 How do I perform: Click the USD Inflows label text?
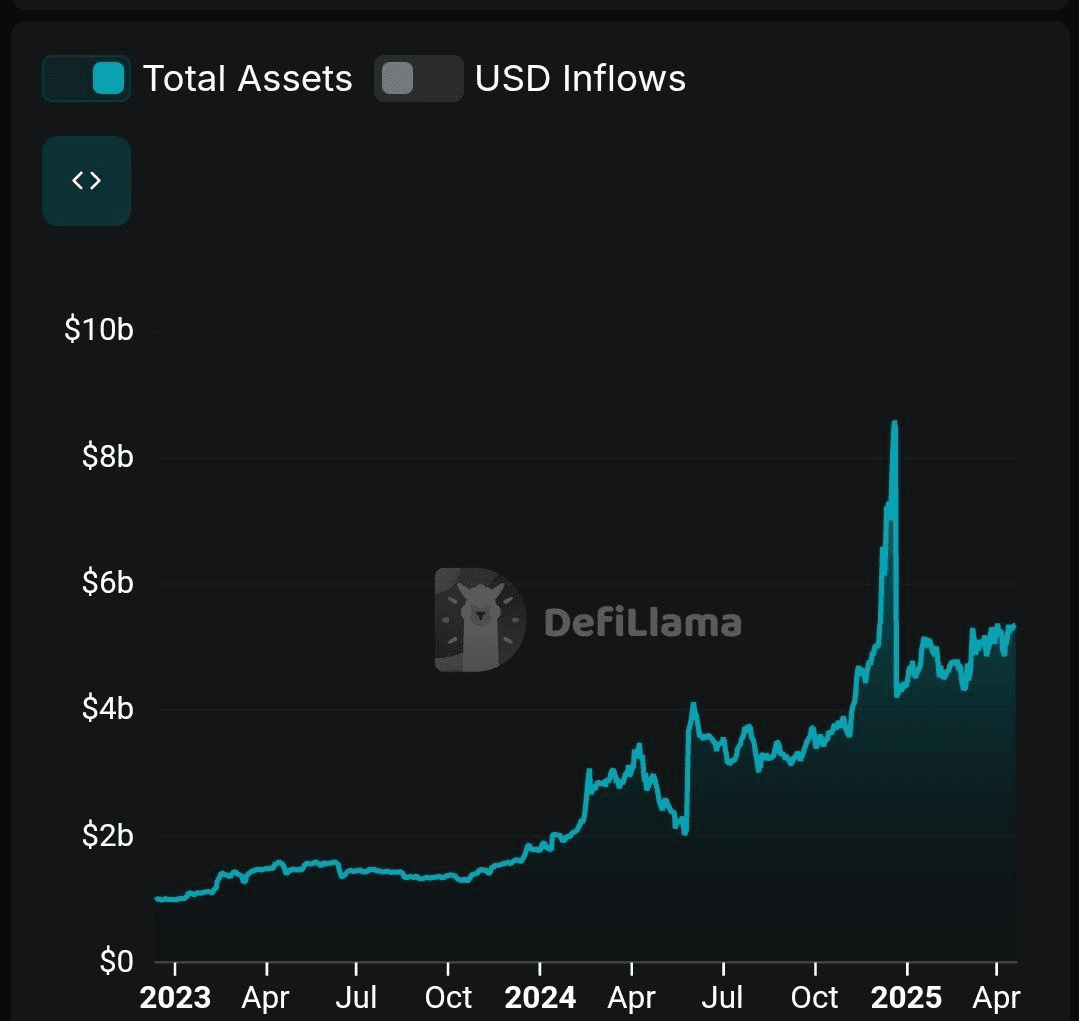(x=580, y=78)
